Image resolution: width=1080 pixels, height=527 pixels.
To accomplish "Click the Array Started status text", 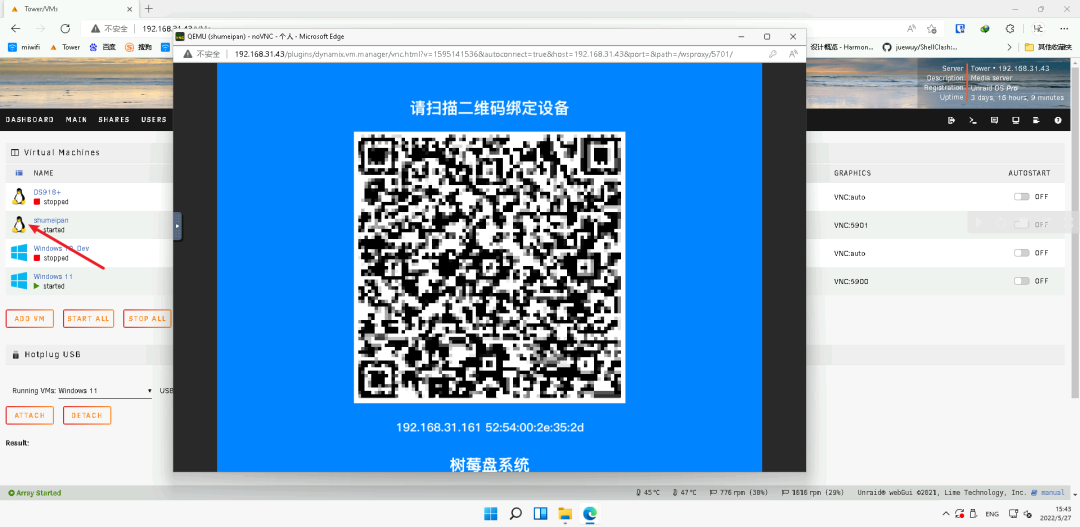I will click(x=34, y=493).
